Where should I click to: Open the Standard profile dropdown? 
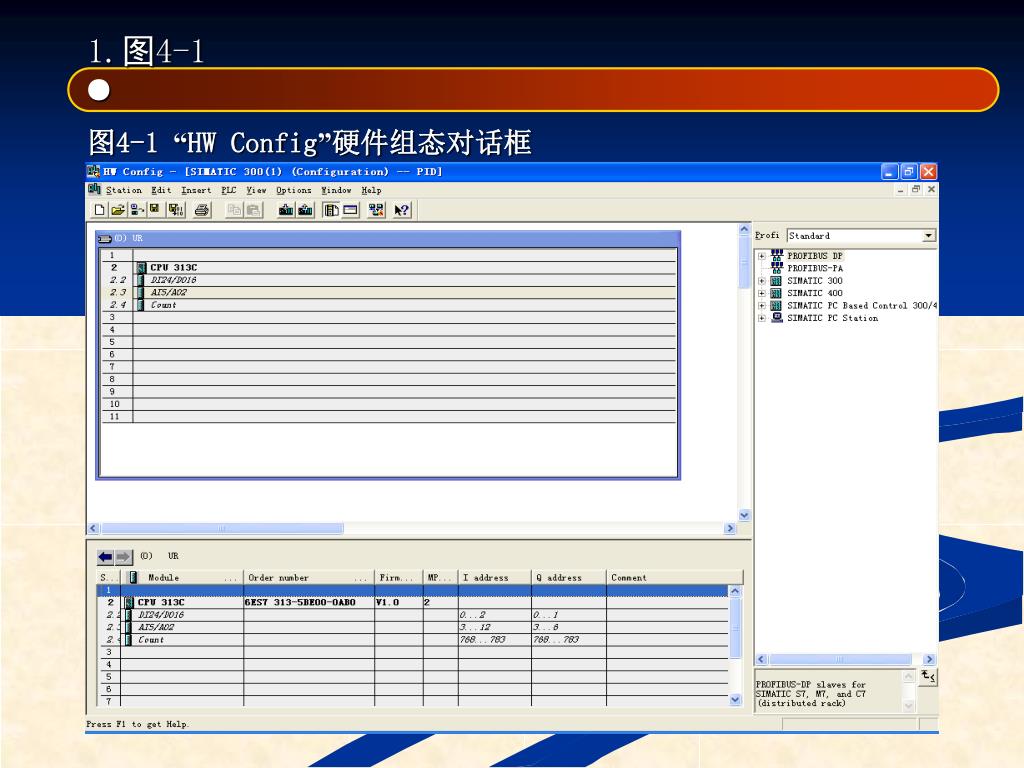(x=928, y=236)
